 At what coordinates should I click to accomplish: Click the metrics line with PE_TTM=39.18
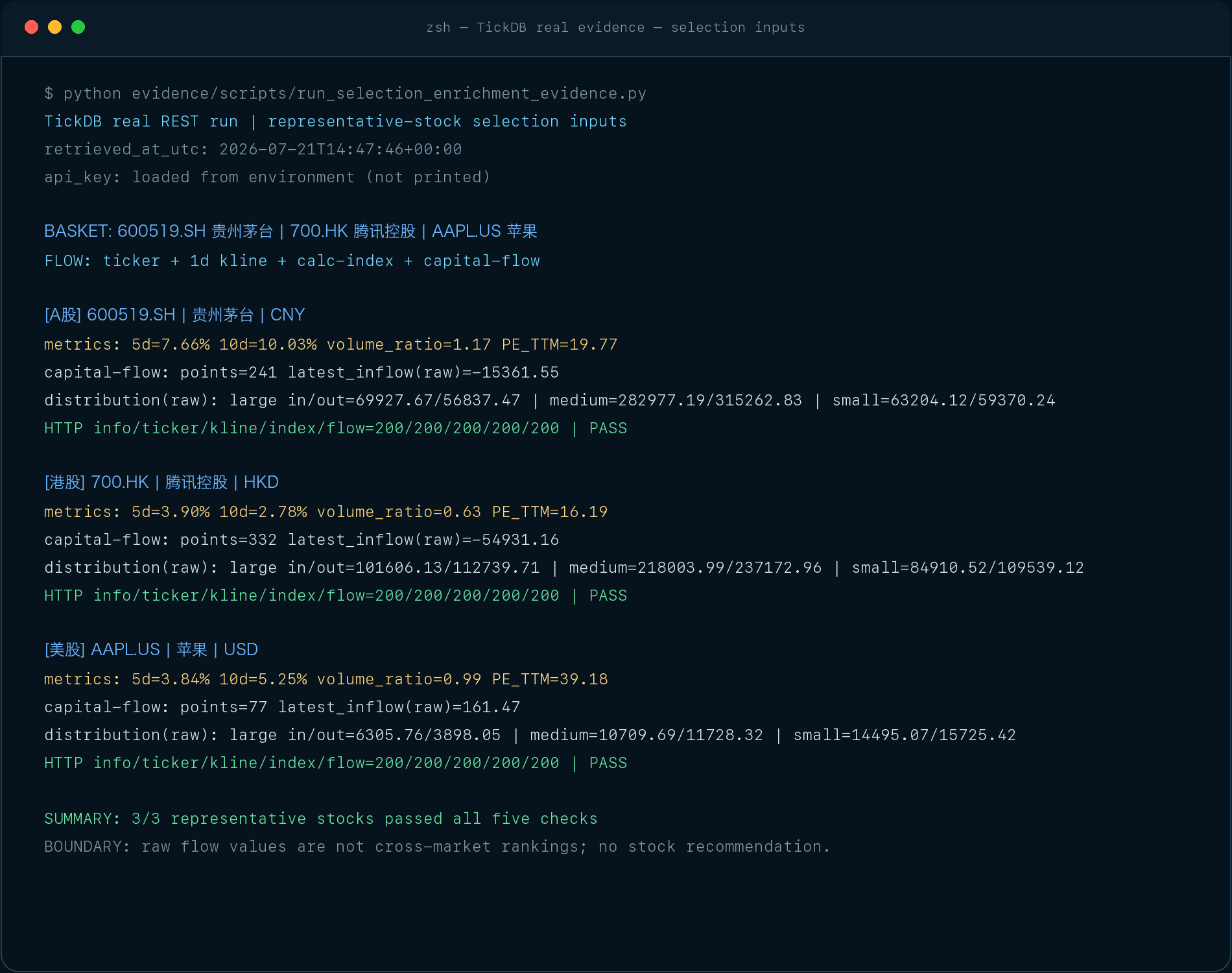pos(326,679)
